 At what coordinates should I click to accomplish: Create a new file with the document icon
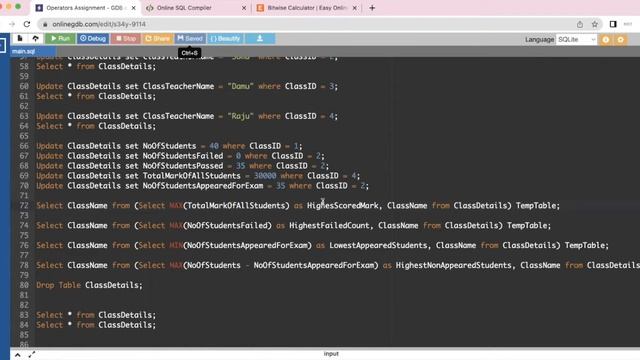(20, 38)
